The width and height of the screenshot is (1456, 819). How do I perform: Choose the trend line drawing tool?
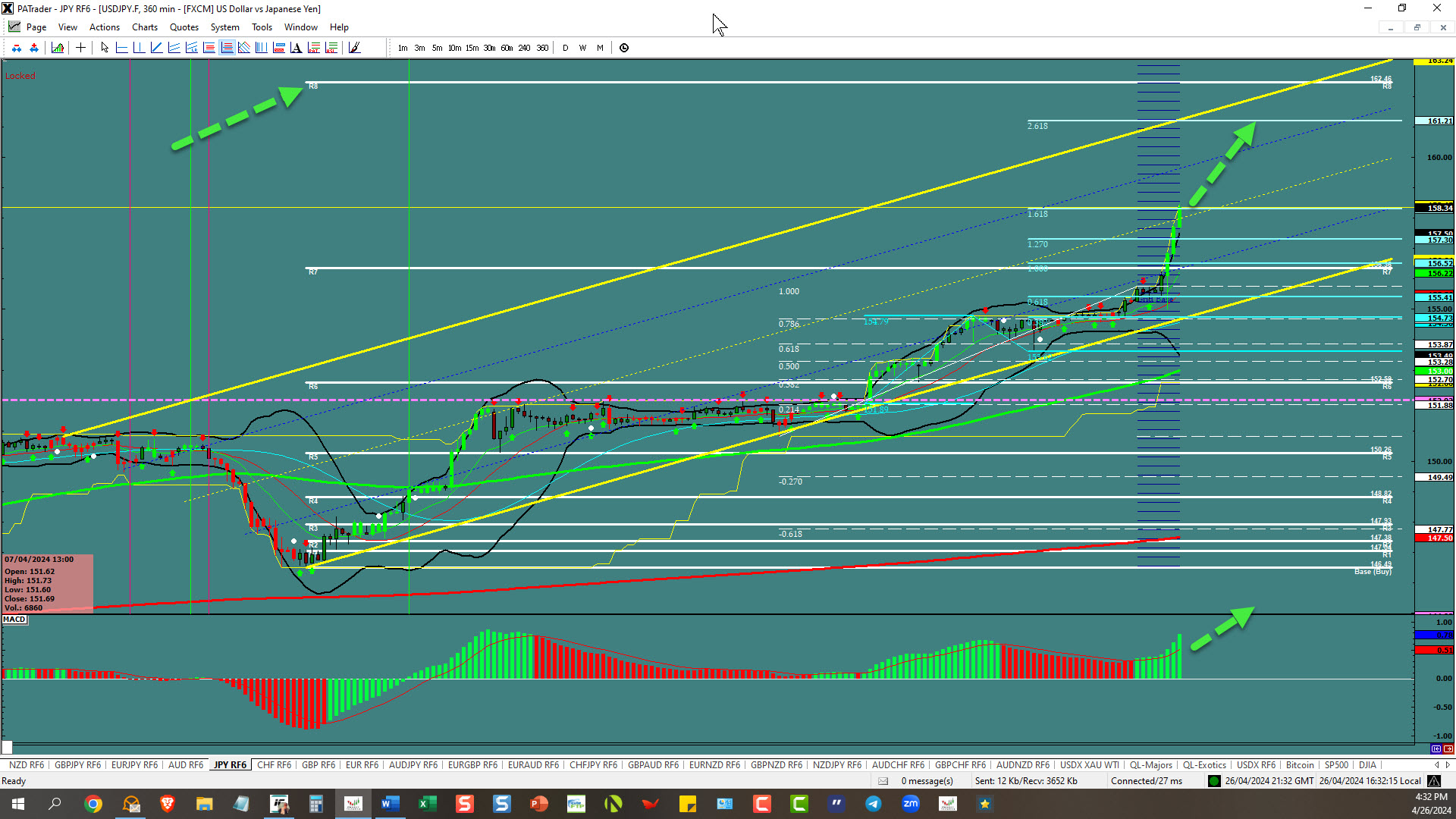(x=156, y=48)
